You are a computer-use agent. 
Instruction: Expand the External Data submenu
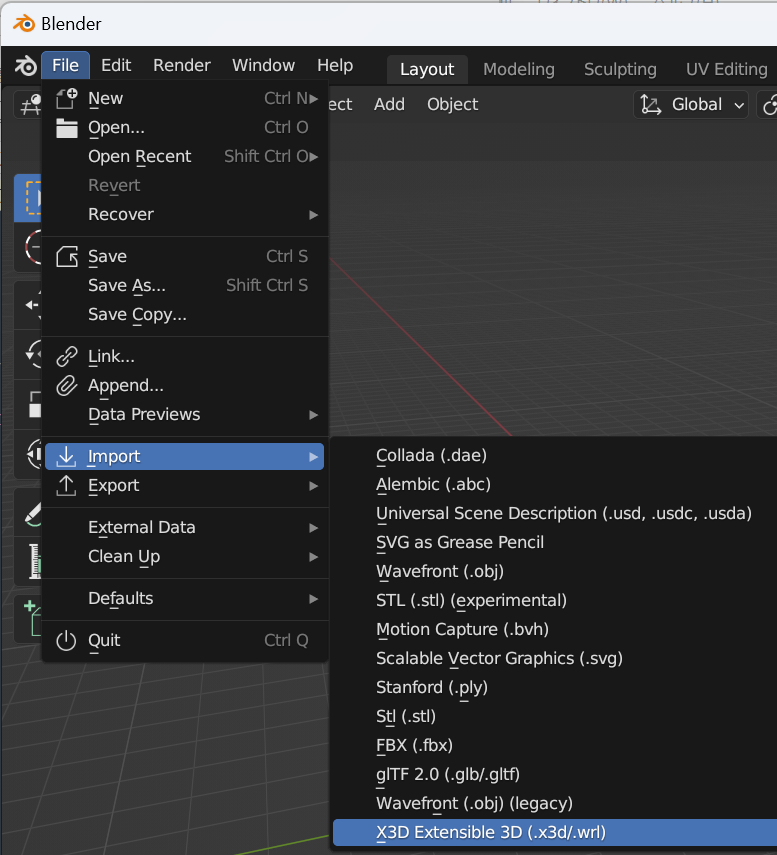click(185, 527)
